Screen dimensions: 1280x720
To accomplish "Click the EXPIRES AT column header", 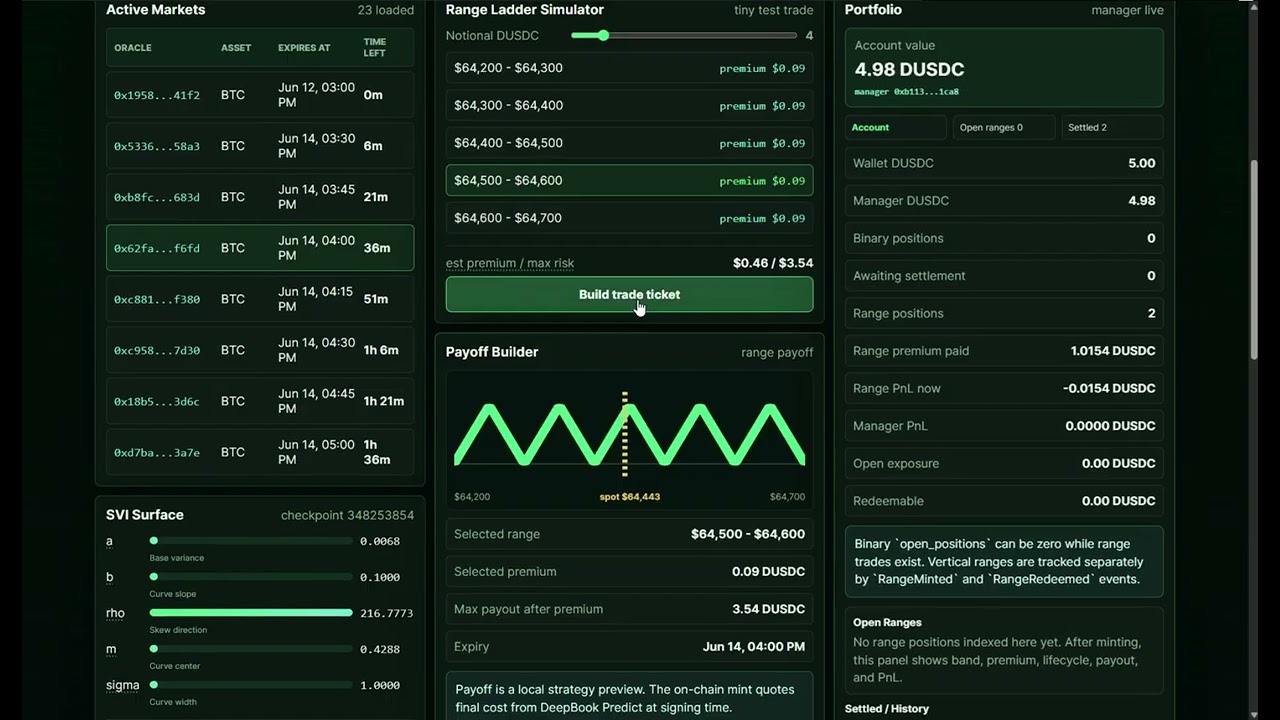I will point(304,48).
